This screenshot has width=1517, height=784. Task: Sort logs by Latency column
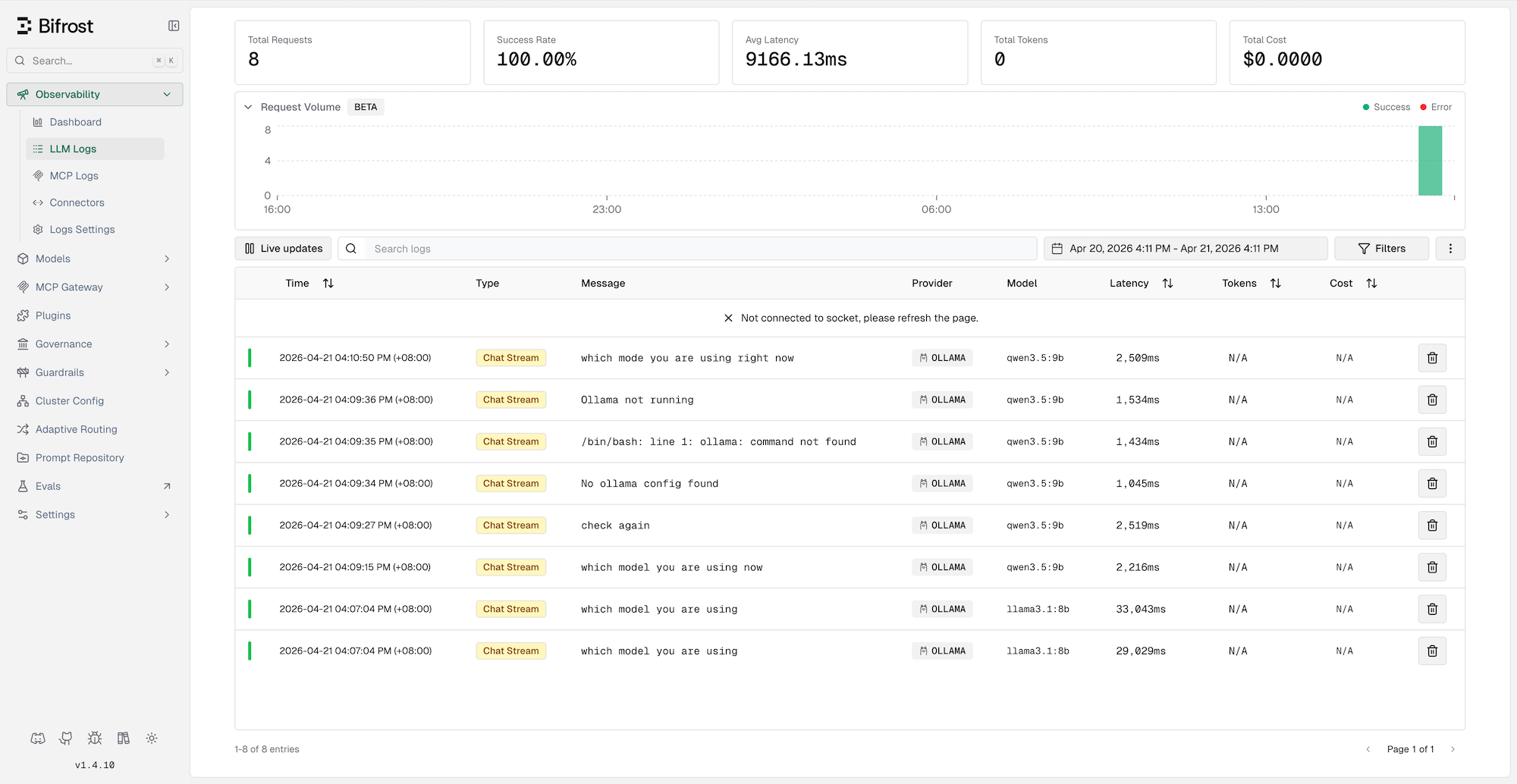click(1167, 283)
